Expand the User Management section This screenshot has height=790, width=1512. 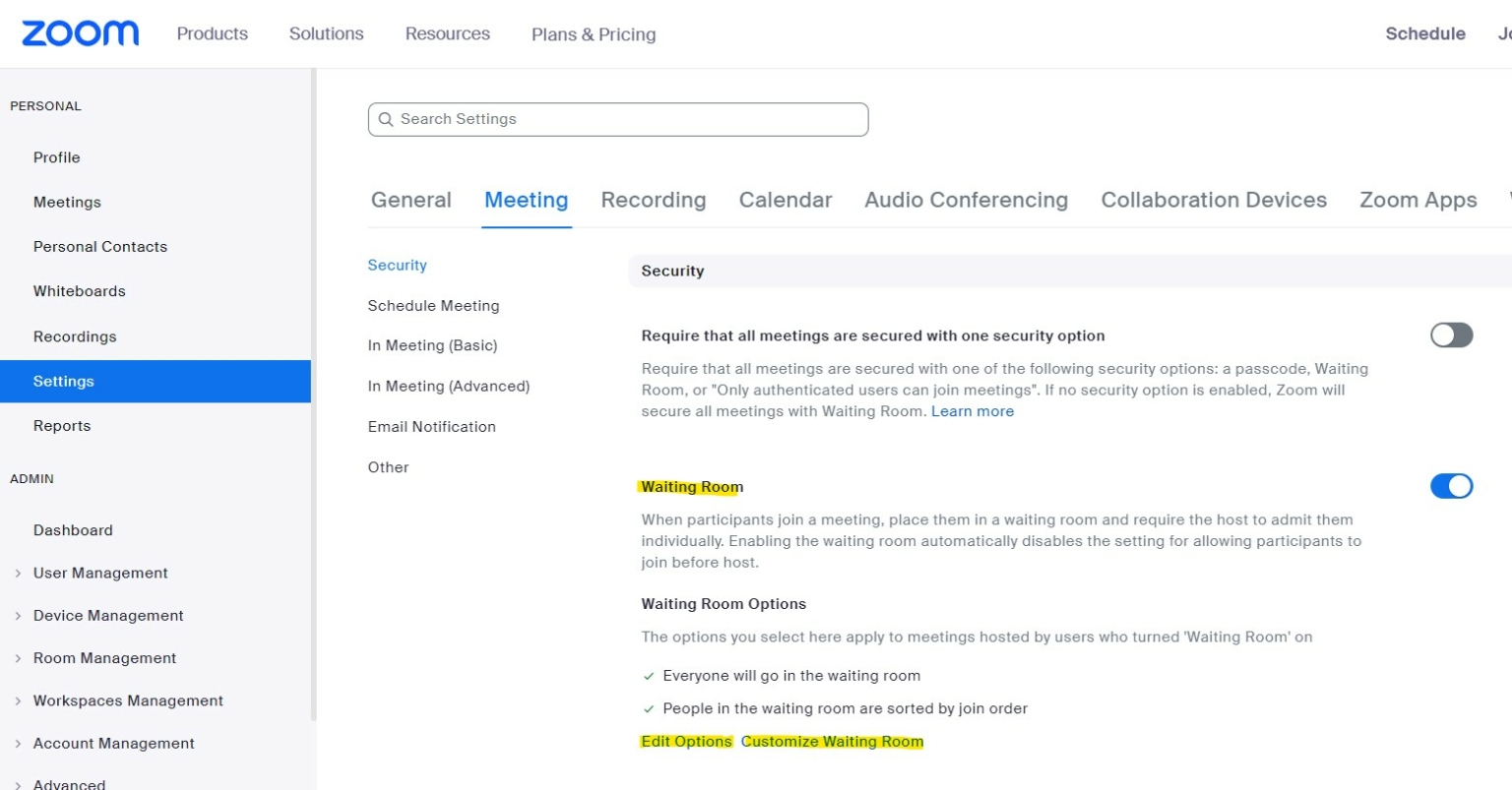pyautogui.click(x=100, y=573)
